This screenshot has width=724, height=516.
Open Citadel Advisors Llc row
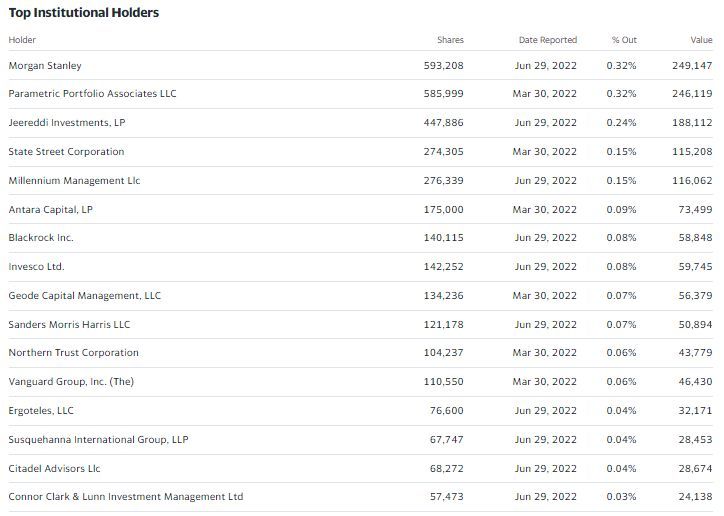[x=54, y=469]
